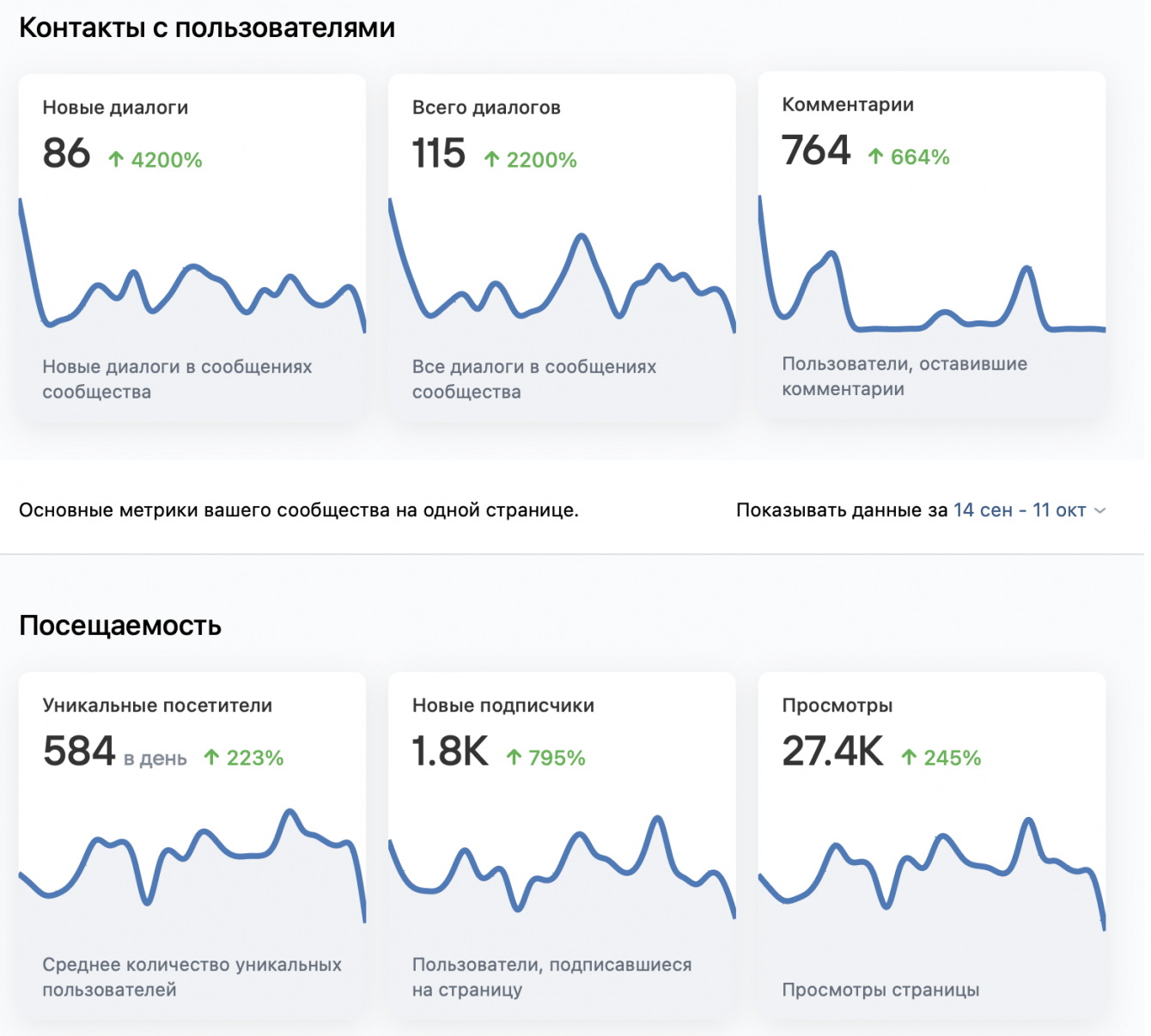Image resolution: width=1151 pixels, height=1036 pixels.
Task: Click the up arrow next to 664%
Action: (x=875, y=156)
